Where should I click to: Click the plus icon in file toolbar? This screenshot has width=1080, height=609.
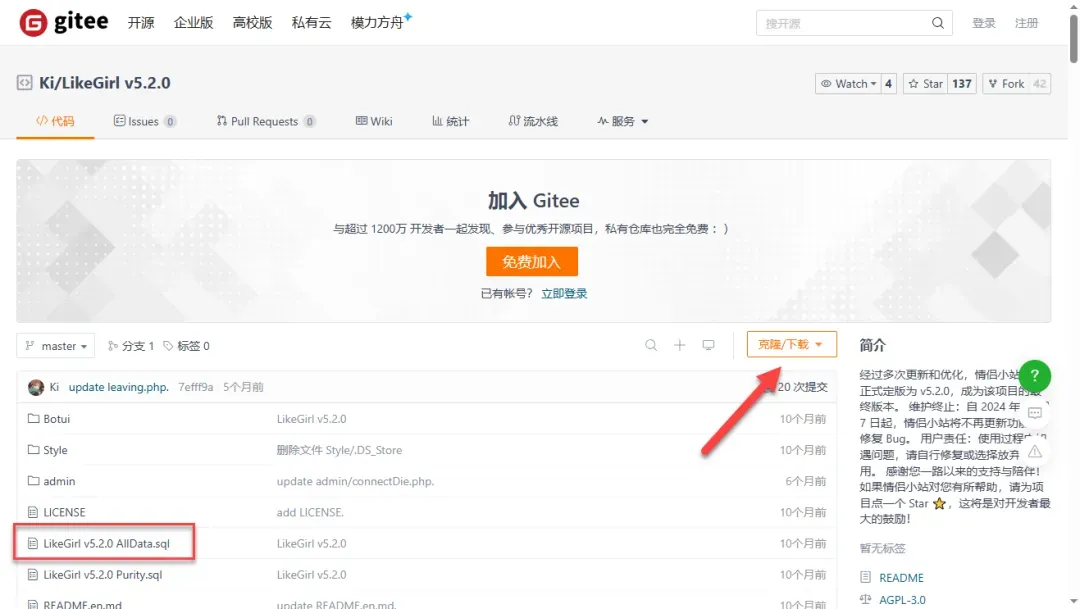pyautogui.click(x=680, y=345)
